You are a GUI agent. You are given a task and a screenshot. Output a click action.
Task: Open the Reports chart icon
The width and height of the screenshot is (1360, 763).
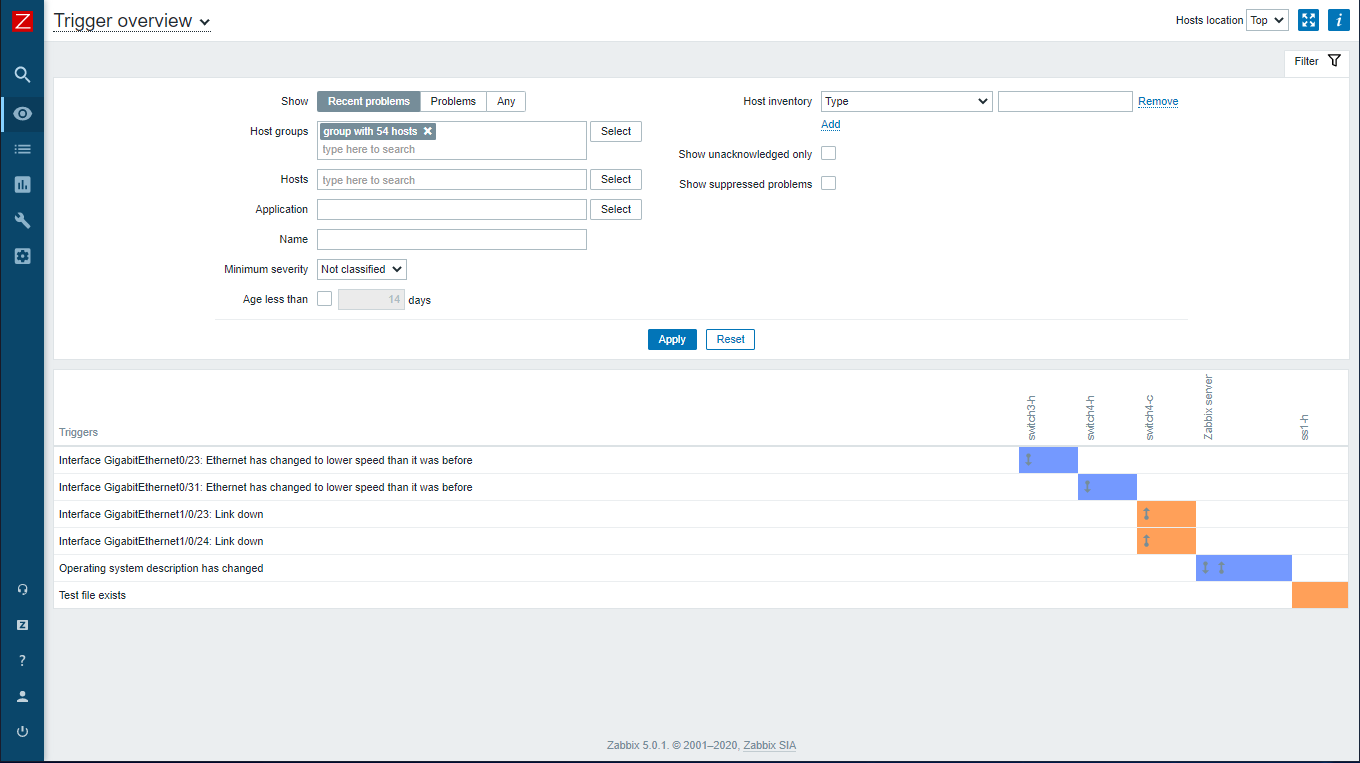22,184
